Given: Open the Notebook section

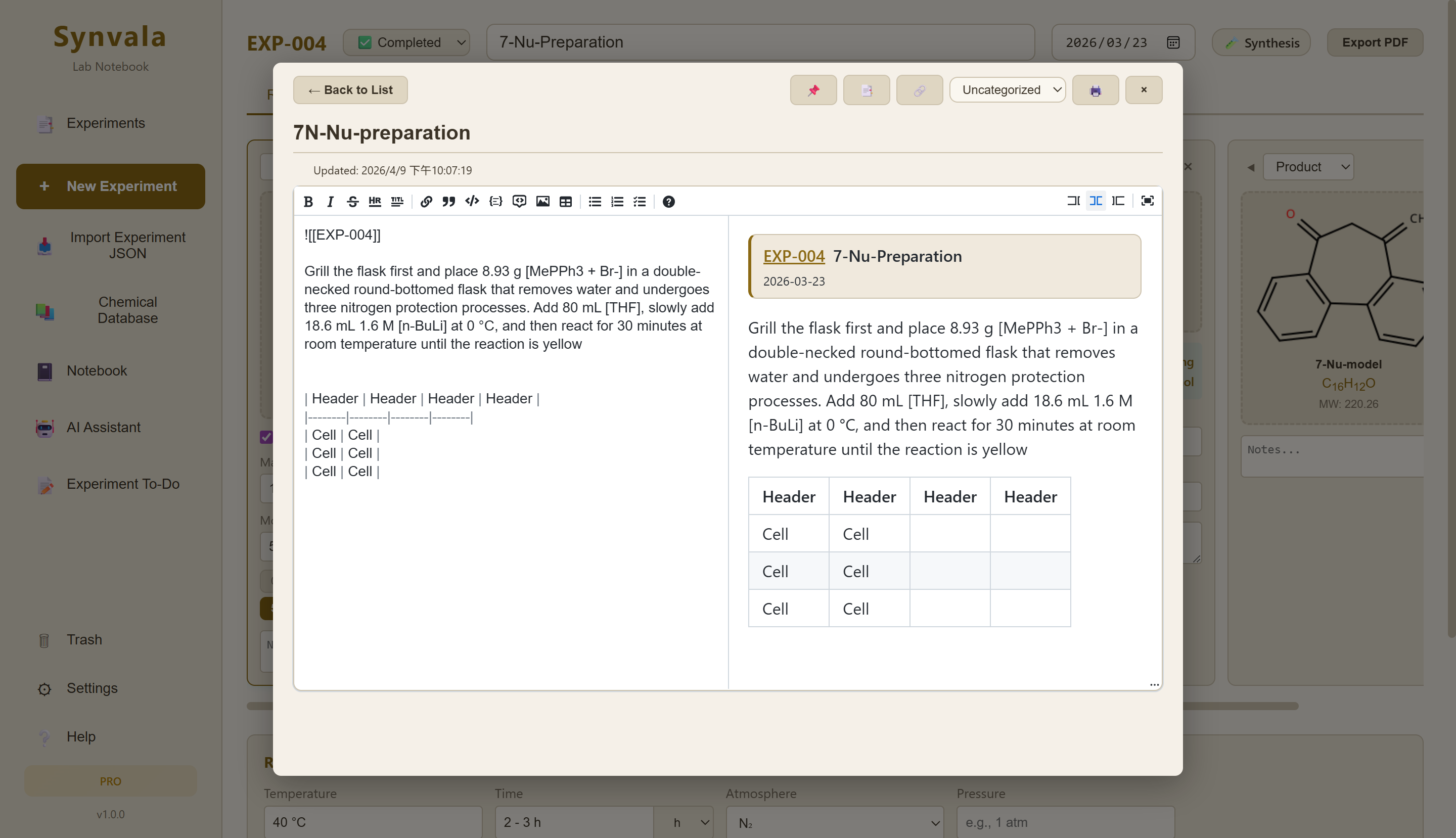Looking at the screenshot, I should click(x=111, y=370).
